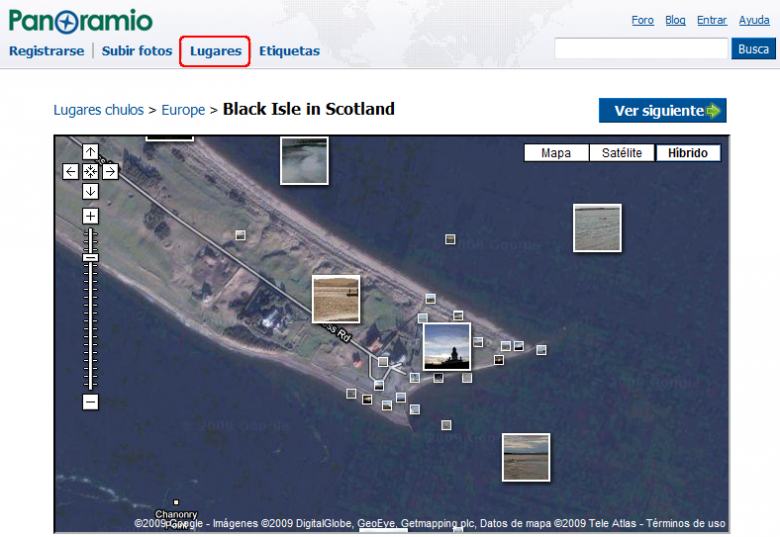Zoom in with plus button
This screenshot has width=780, height=537.
90,216
